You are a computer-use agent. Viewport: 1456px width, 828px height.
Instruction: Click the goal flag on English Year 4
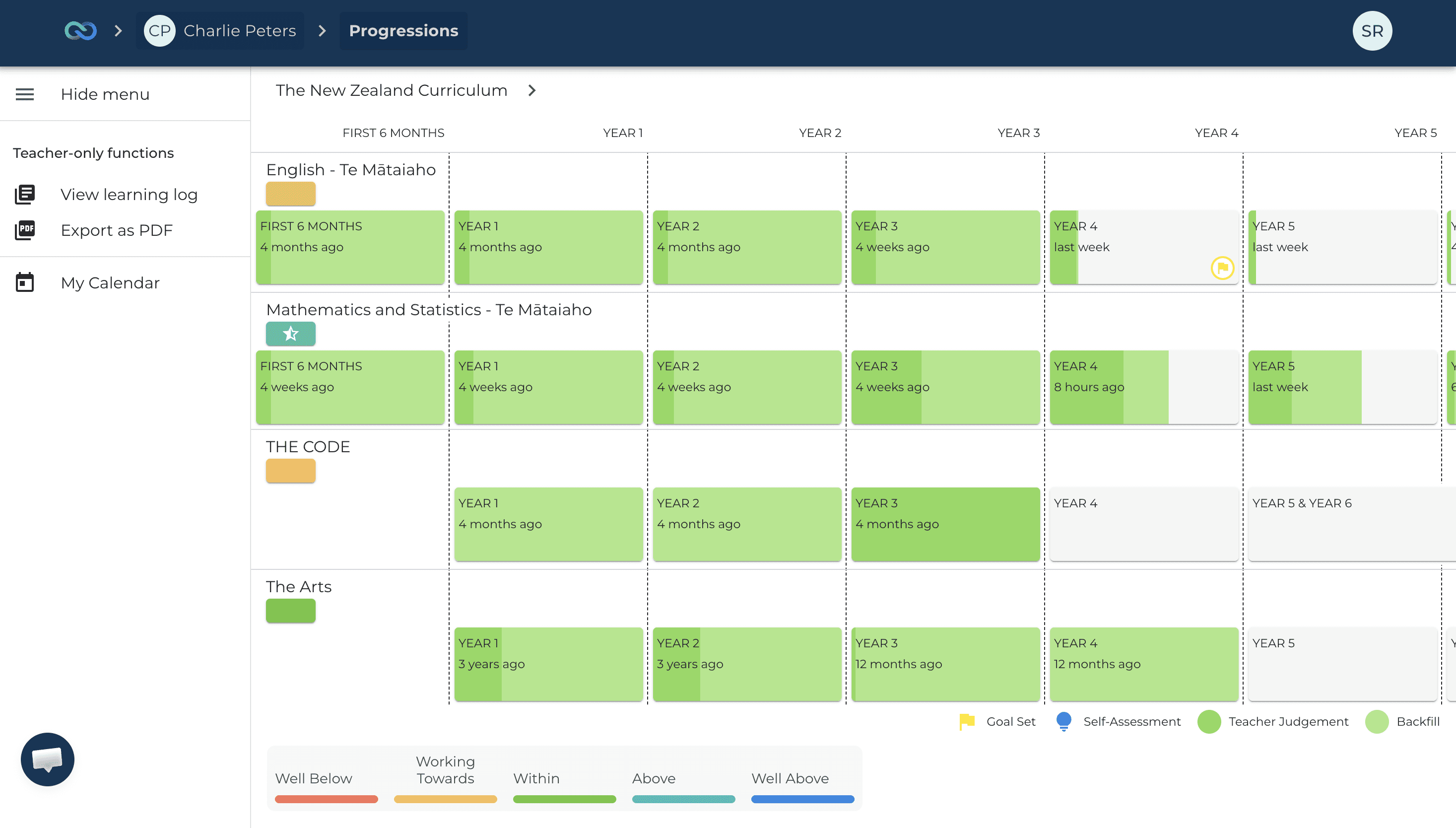coord(1222,268)
